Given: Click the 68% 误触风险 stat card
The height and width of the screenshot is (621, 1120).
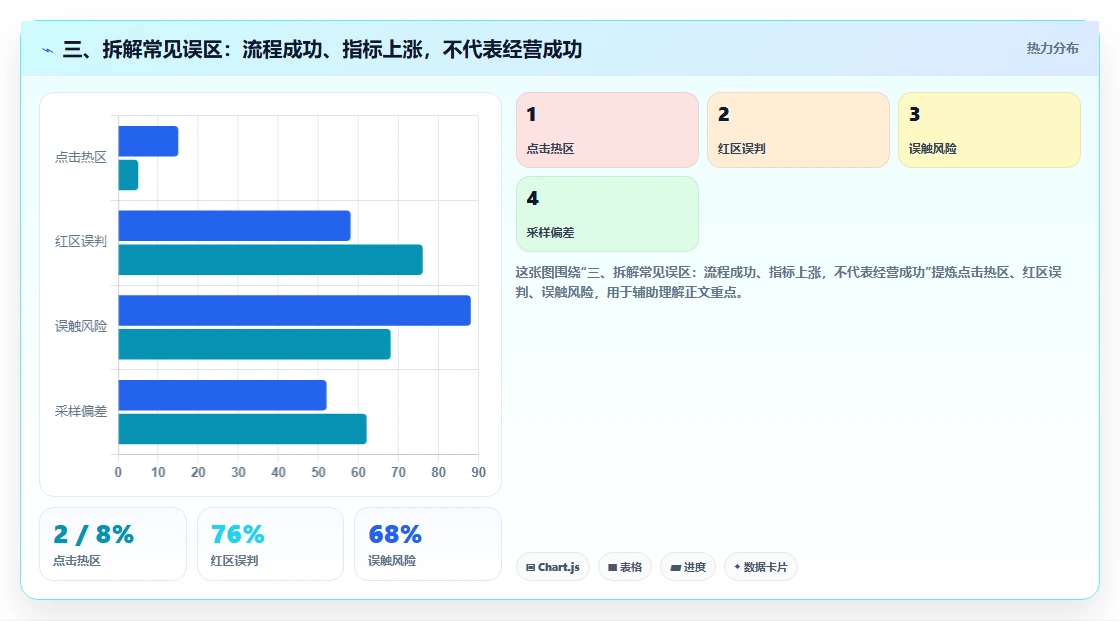Looking at the screenshot, I should click(428, 544).
